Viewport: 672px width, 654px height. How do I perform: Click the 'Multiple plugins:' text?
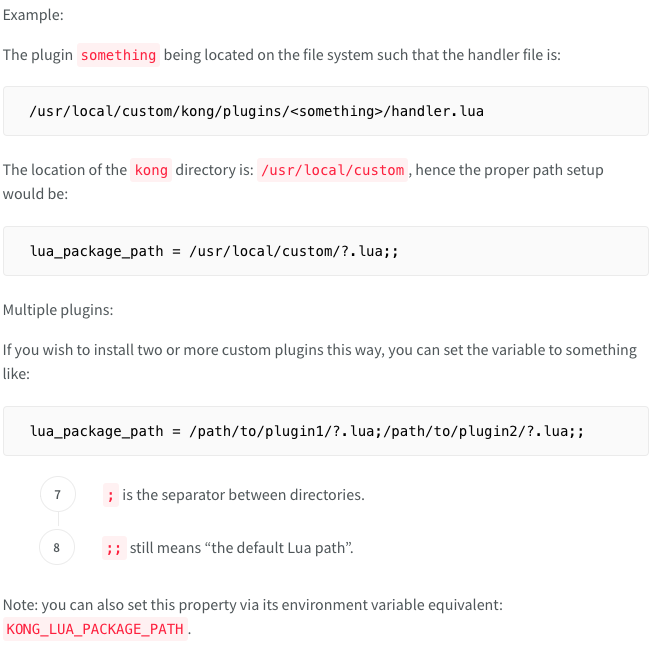click(58, 309)
